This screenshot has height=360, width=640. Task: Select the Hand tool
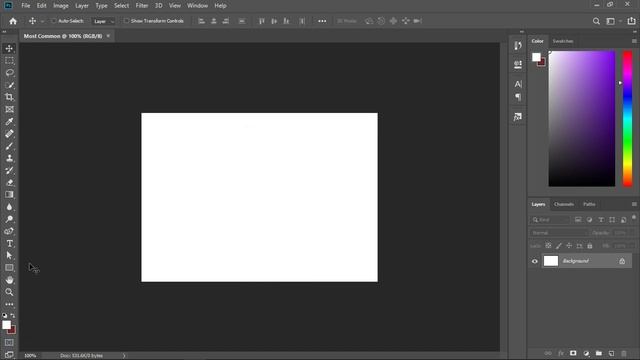coord(9,280)
